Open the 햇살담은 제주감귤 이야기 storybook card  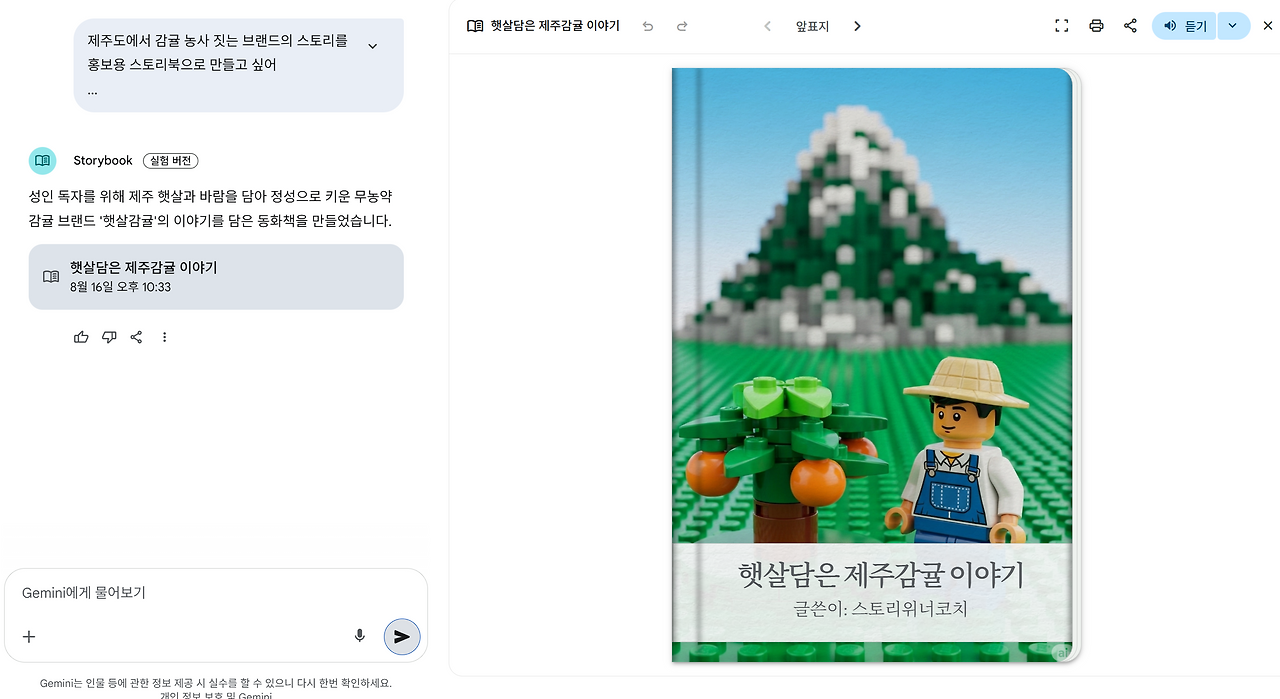pyautogui.click(x=216, y=277)
